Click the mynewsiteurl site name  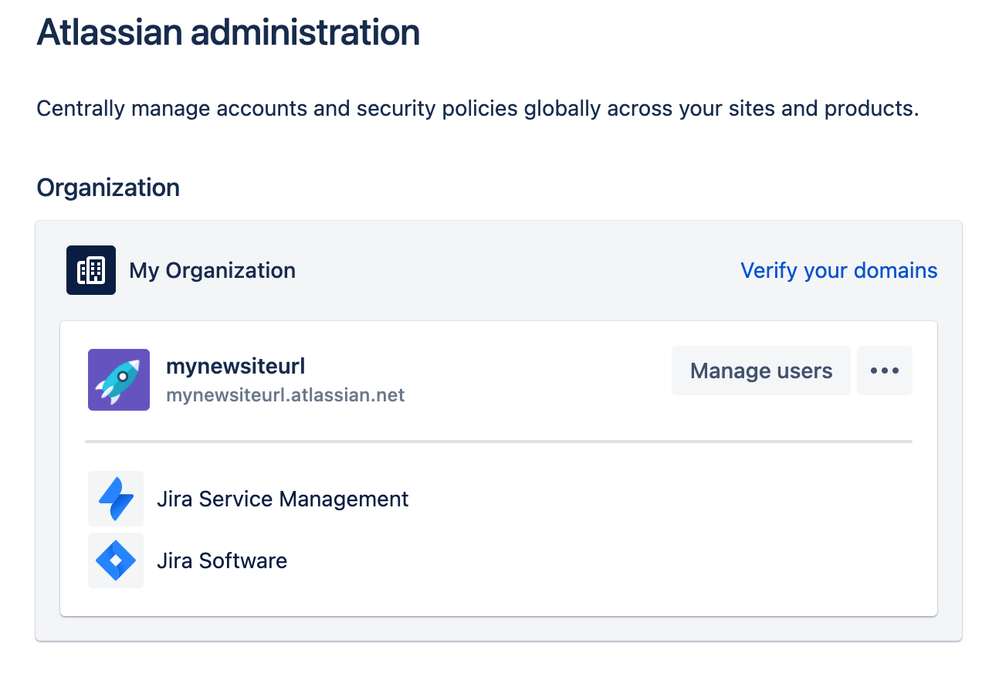coord(235,367)
